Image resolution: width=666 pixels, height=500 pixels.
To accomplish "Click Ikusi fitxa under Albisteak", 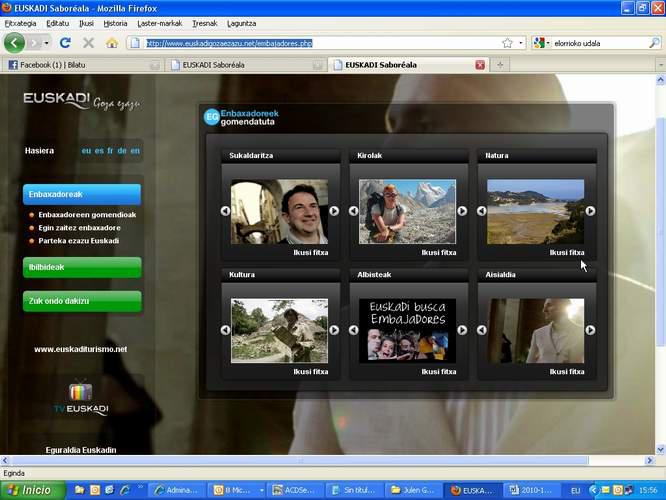I will pos(439,372).
